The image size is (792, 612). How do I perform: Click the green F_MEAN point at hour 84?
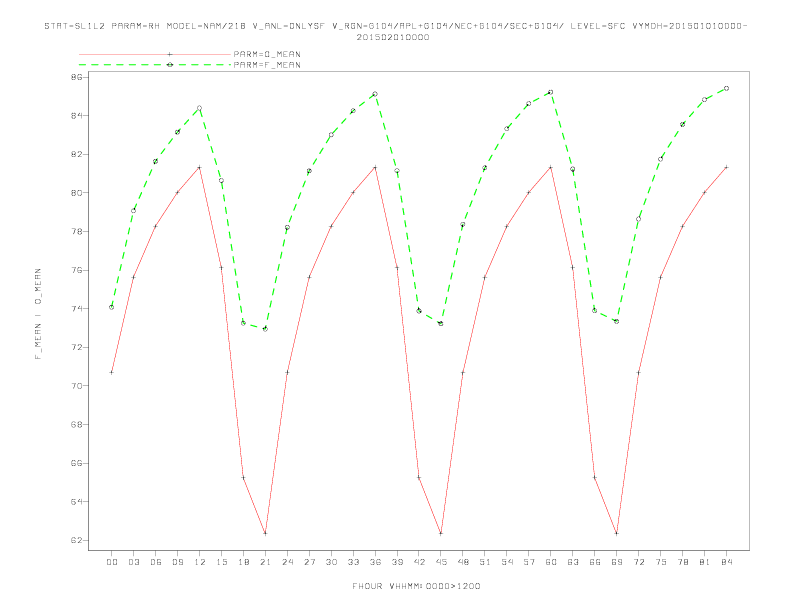(x=726, y=88)
